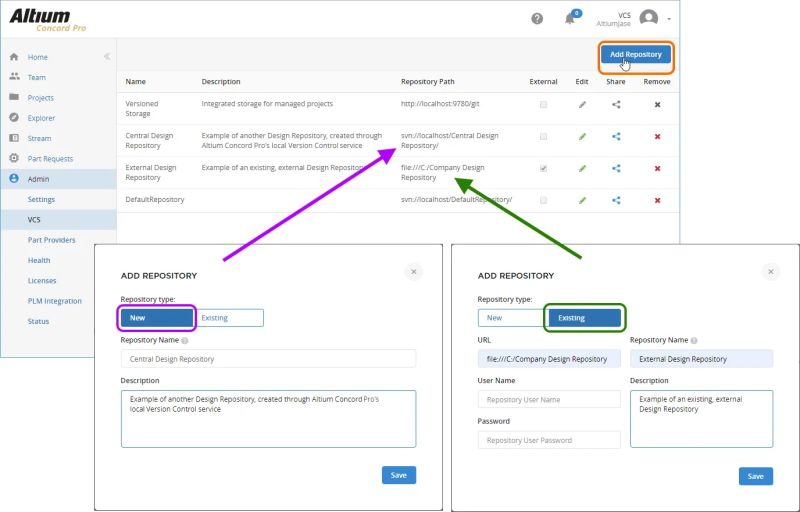Viewport: 800px width, 512px height.
Task: Remove DefaultRepository with the red X
Action: (x=657, y=200)
